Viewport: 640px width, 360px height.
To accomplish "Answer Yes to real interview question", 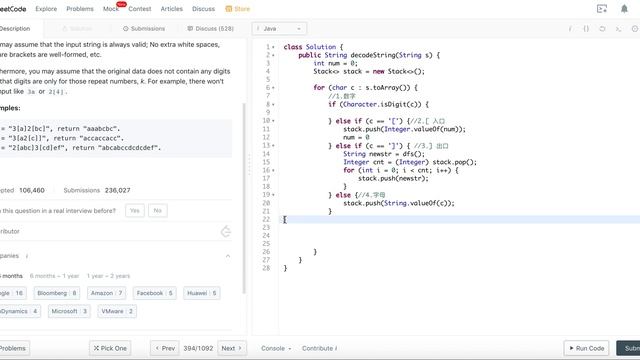I will (135, 211).
